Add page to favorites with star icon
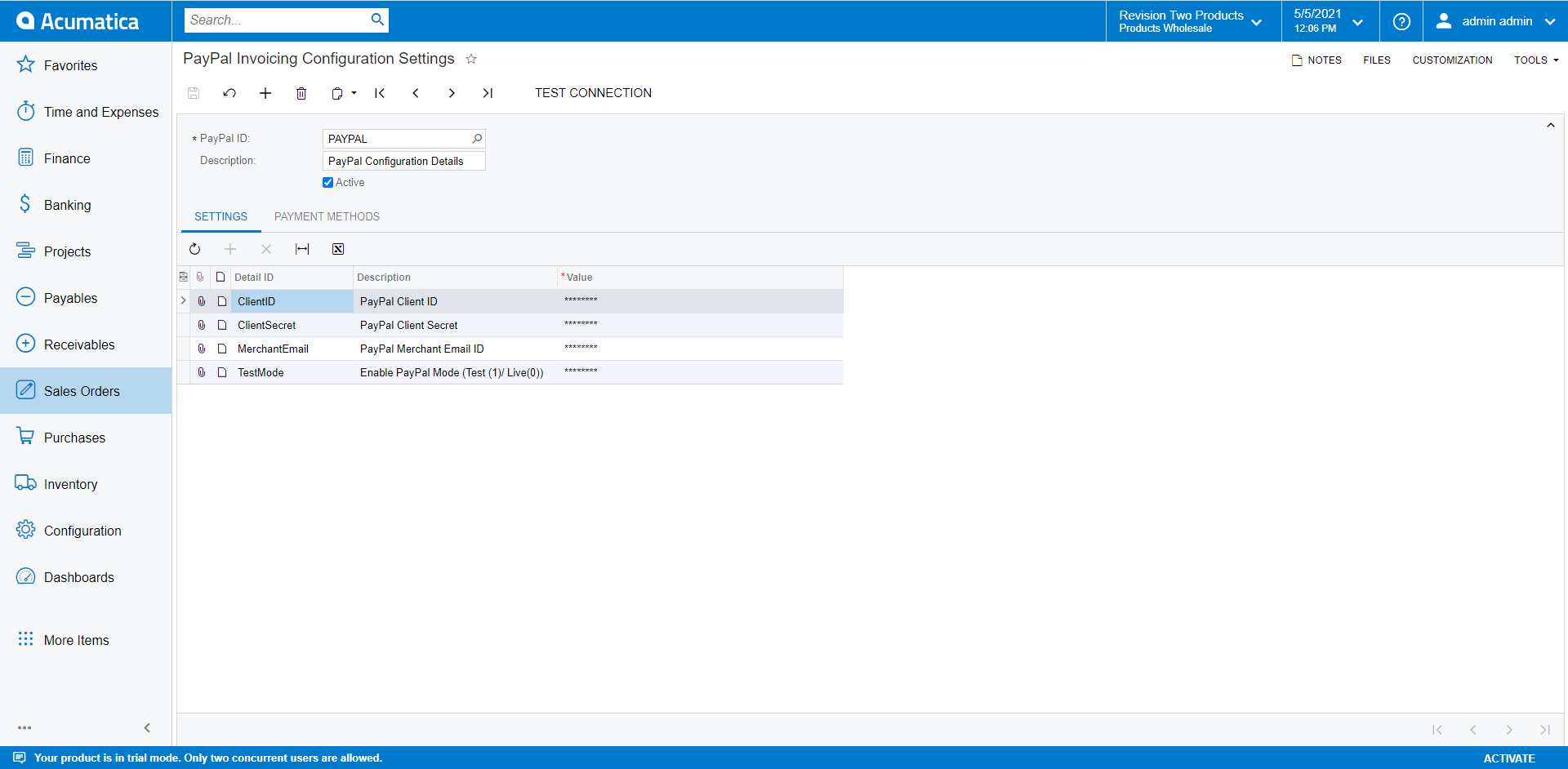 pos(471,59)
